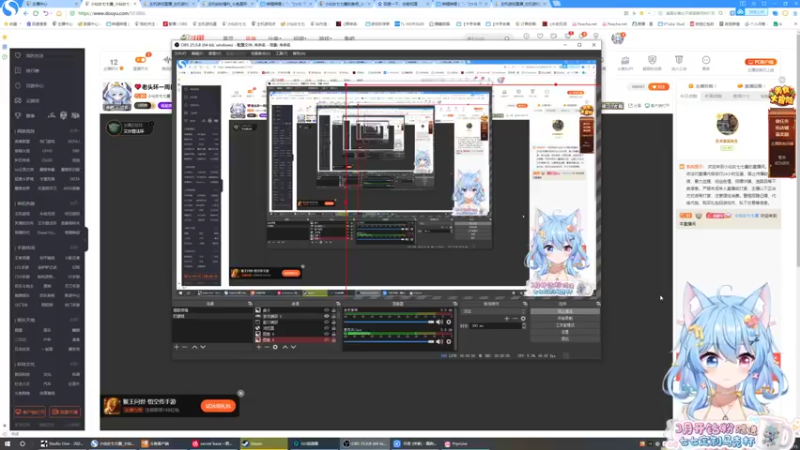Move selected source up in Sources panel

click(x=285, y=347)
